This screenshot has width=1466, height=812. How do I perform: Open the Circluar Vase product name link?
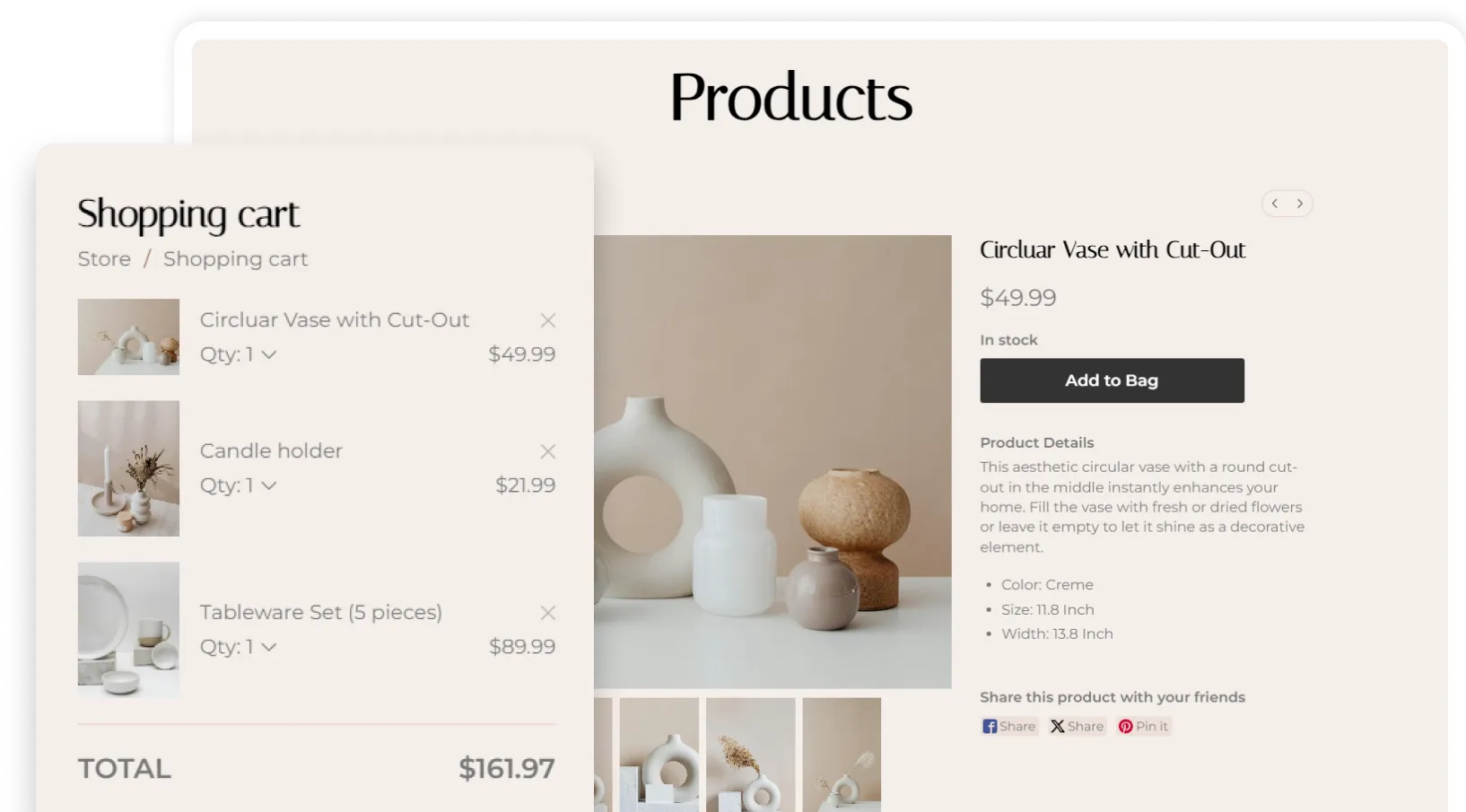pyautogui.click(x=335, y=319)
